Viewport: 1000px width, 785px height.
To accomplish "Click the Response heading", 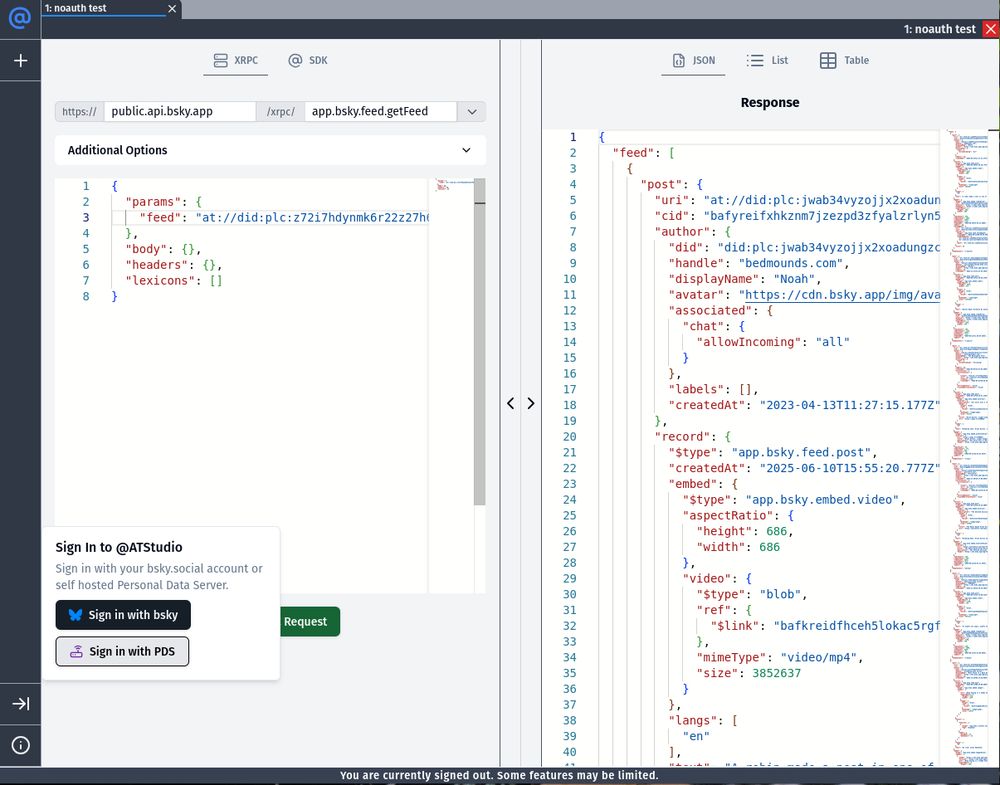I will pos(770,102).
